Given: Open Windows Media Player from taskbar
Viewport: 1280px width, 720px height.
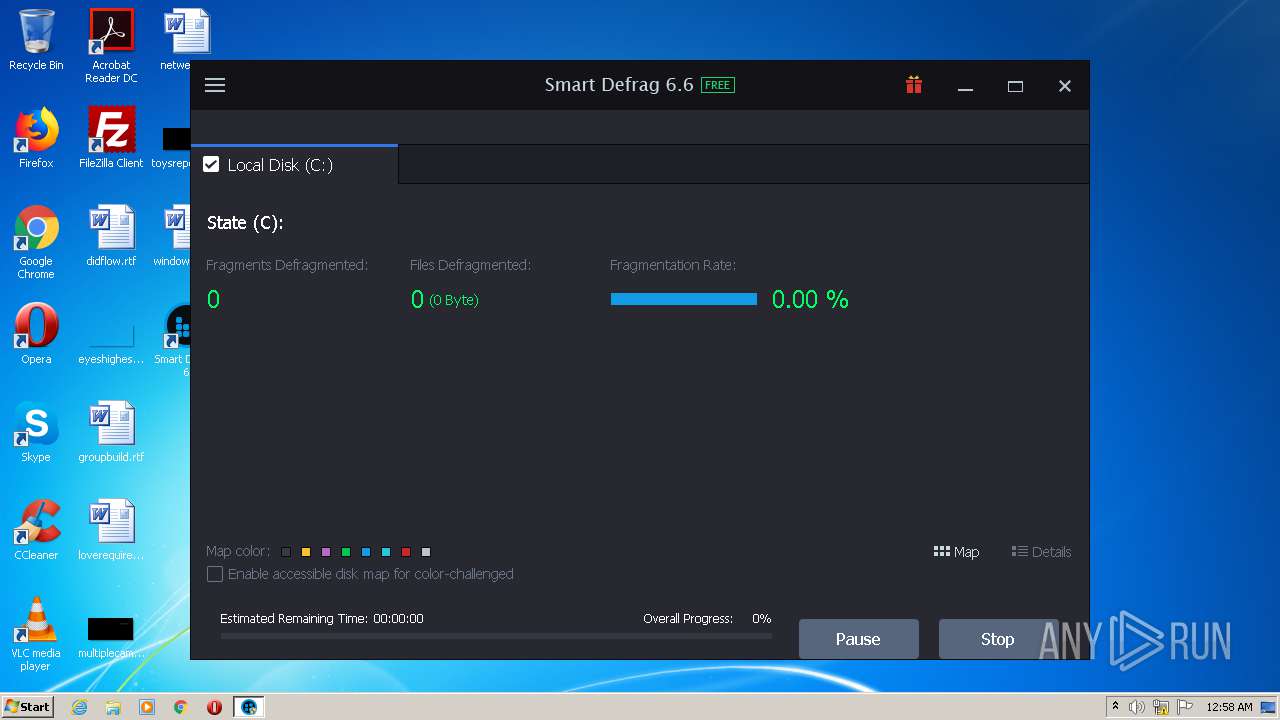Looking at the screenshot, I should click(147, 707).
